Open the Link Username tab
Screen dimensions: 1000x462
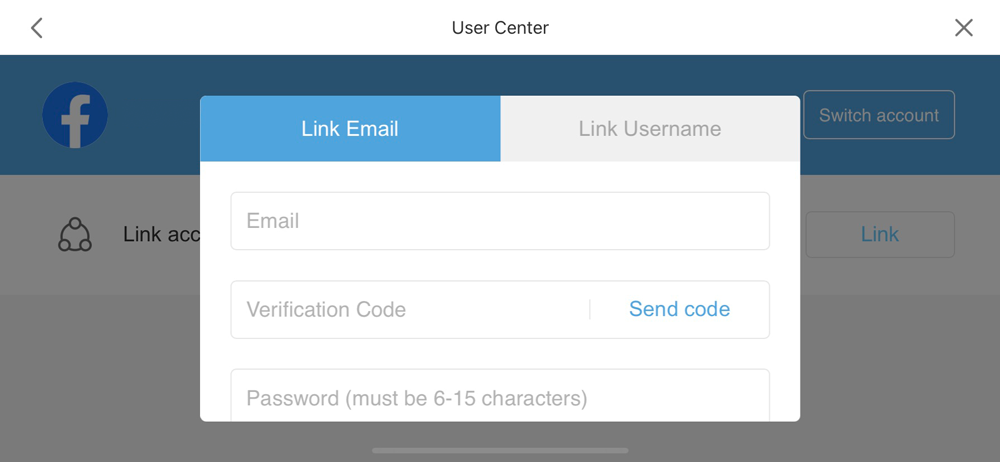pyautogui.click(x=650, y=129)
